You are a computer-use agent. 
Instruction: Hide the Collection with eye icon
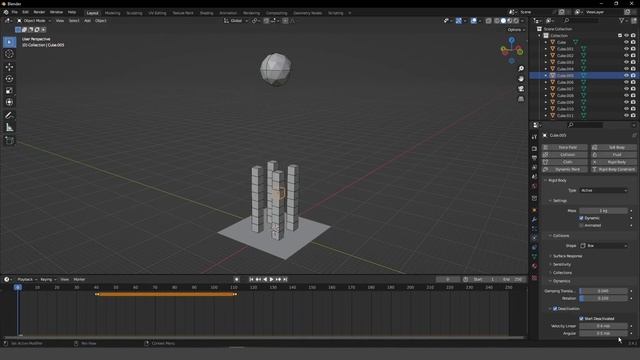[626, 36]
